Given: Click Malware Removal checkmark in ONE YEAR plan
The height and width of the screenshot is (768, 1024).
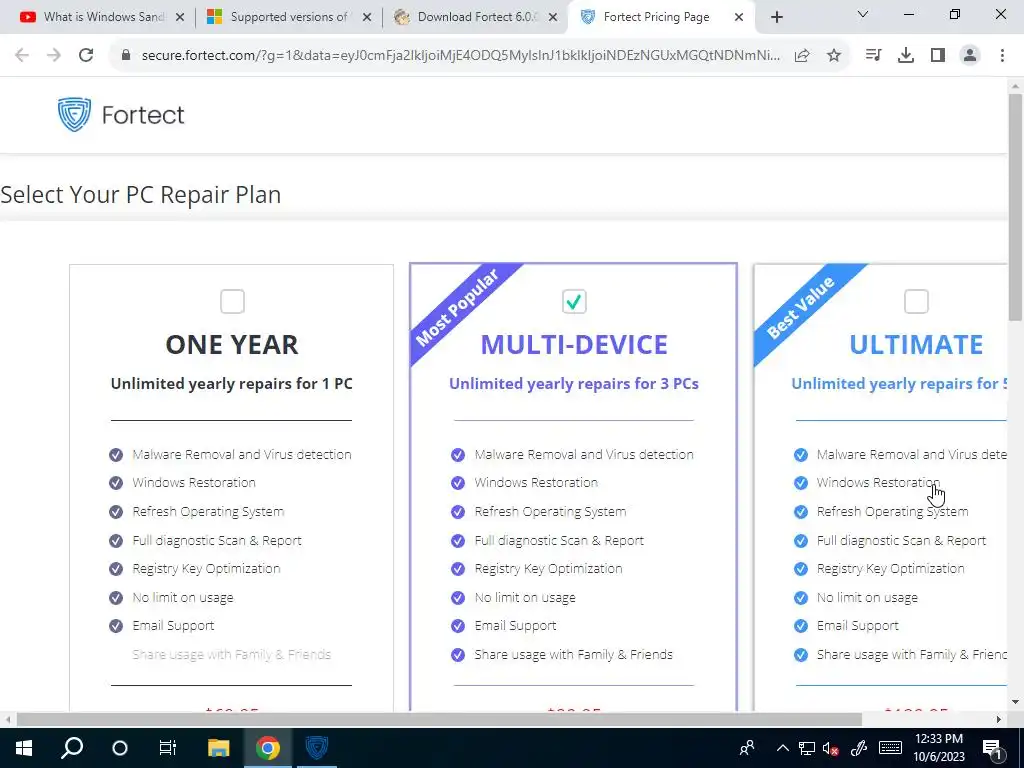Looking at the screenshot, I should (116, 455).
